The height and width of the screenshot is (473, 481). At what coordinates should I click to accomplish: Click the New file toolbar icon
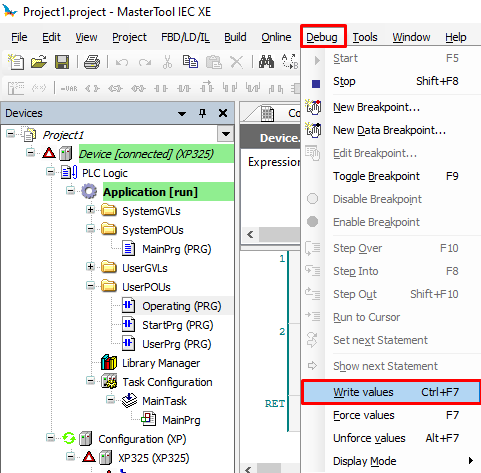tap(16, 62)
